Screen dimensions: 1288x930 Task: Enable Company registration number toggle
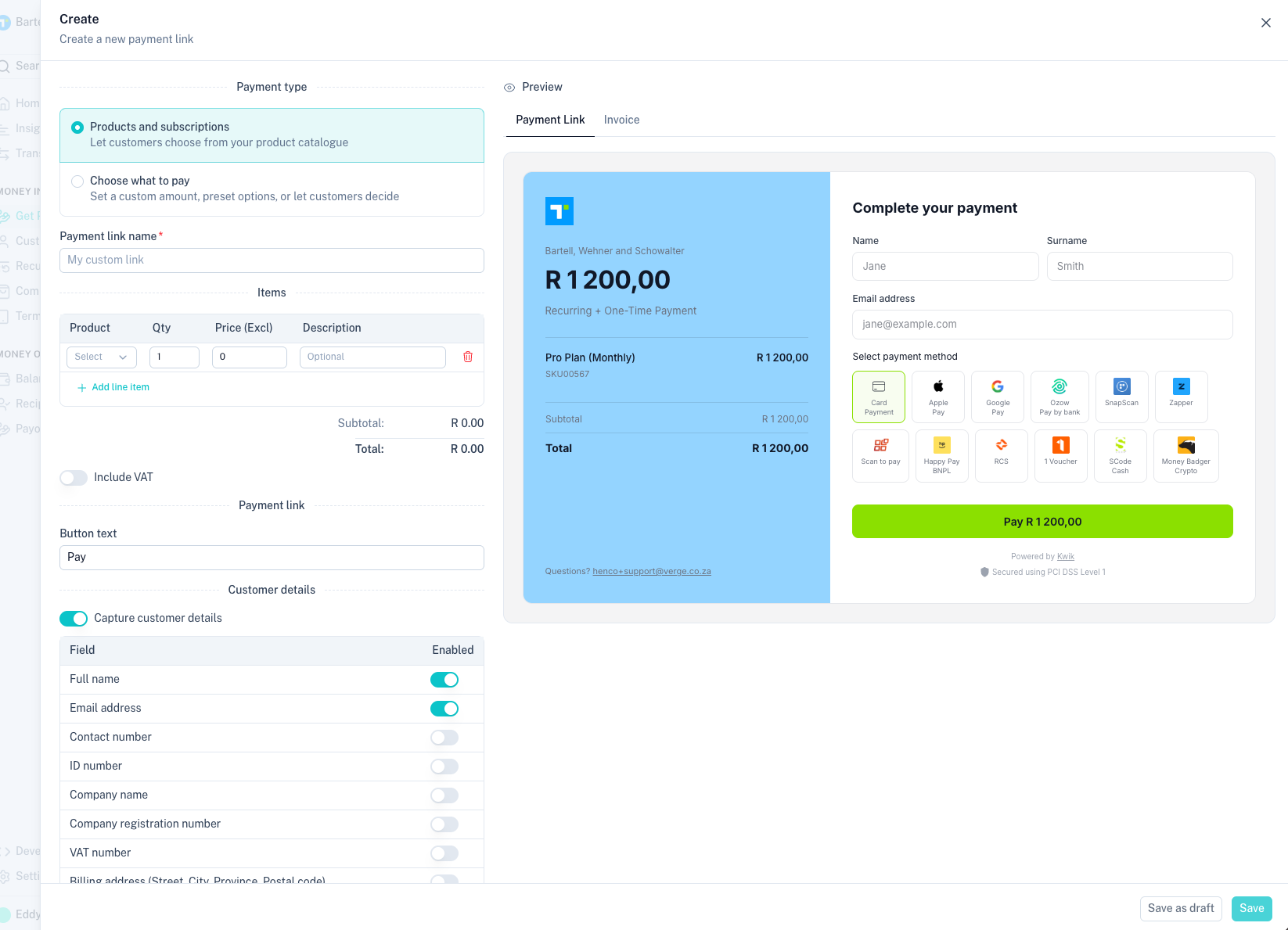(x=444, y=824)
